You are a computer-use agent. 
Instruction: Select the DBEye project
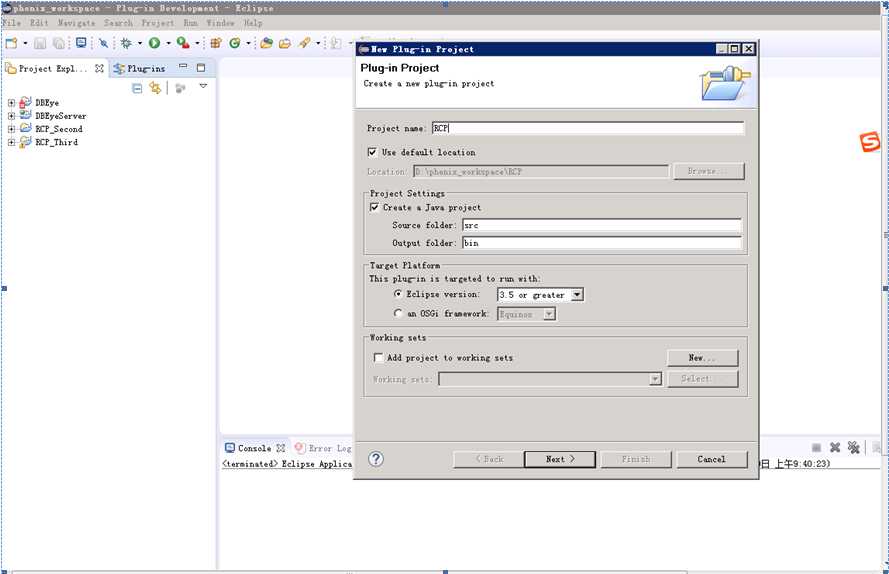(46, 103)
